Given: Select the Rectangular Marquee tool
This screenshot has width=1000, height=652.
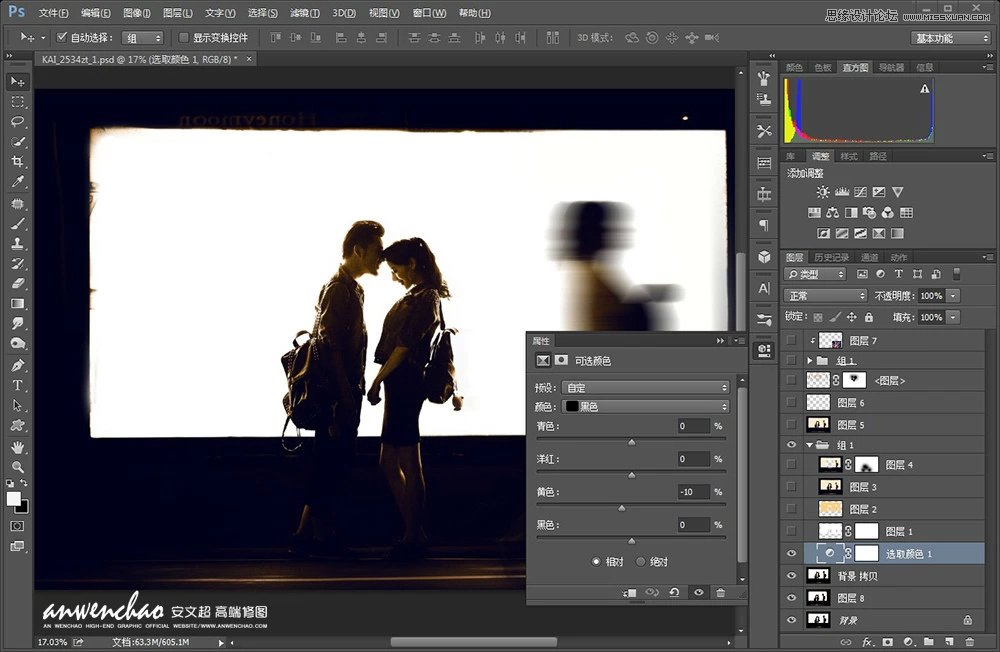Looking at the screenshot, I should 18,102.
